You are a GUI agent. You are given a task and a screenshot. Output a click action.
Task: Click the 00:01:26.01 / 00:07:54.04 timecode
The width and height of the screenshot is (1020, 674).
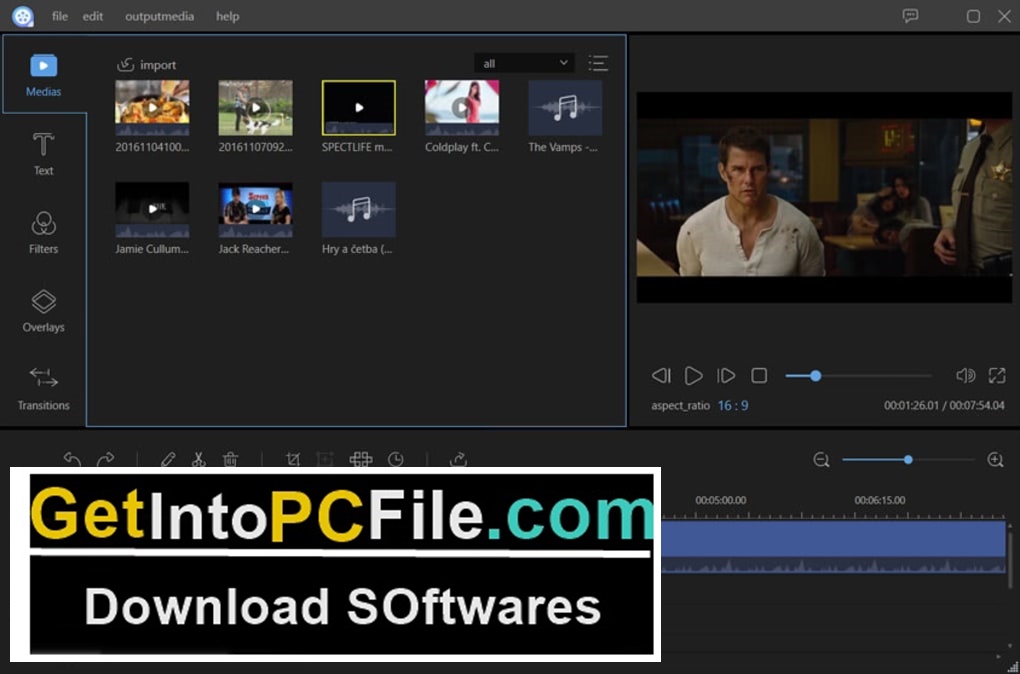[x=944, y=406]
